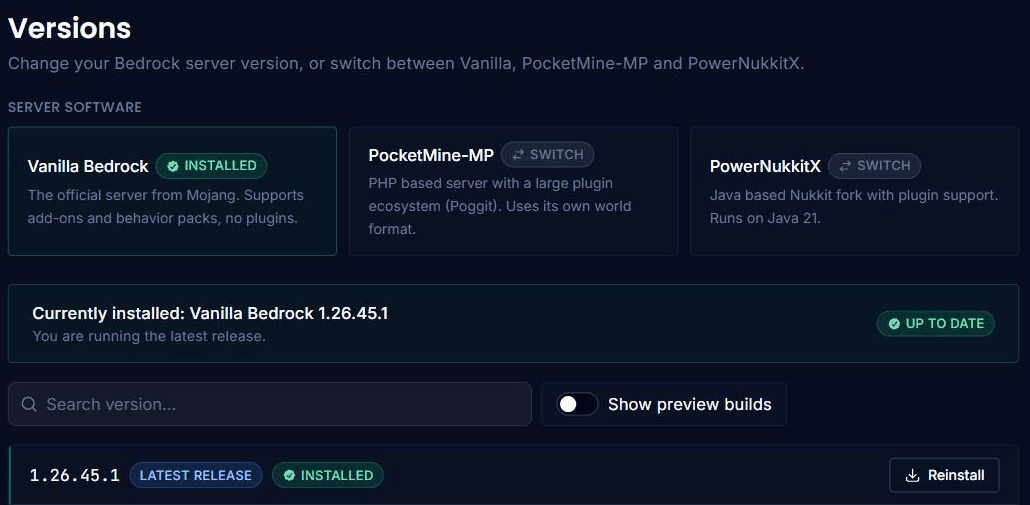Click the swap arrows icon beside PocketMine-MP
The image size is (1030, 505).
518,155
